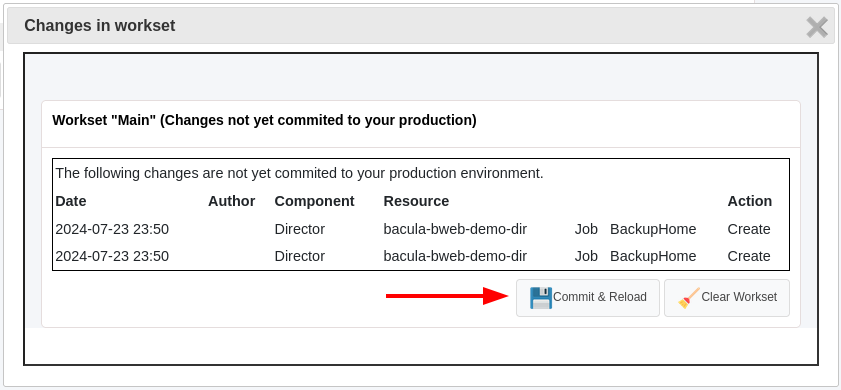The height and width of the screenshot is (390, 841).
Task: Select the Author column header
Action: point(232,201)
